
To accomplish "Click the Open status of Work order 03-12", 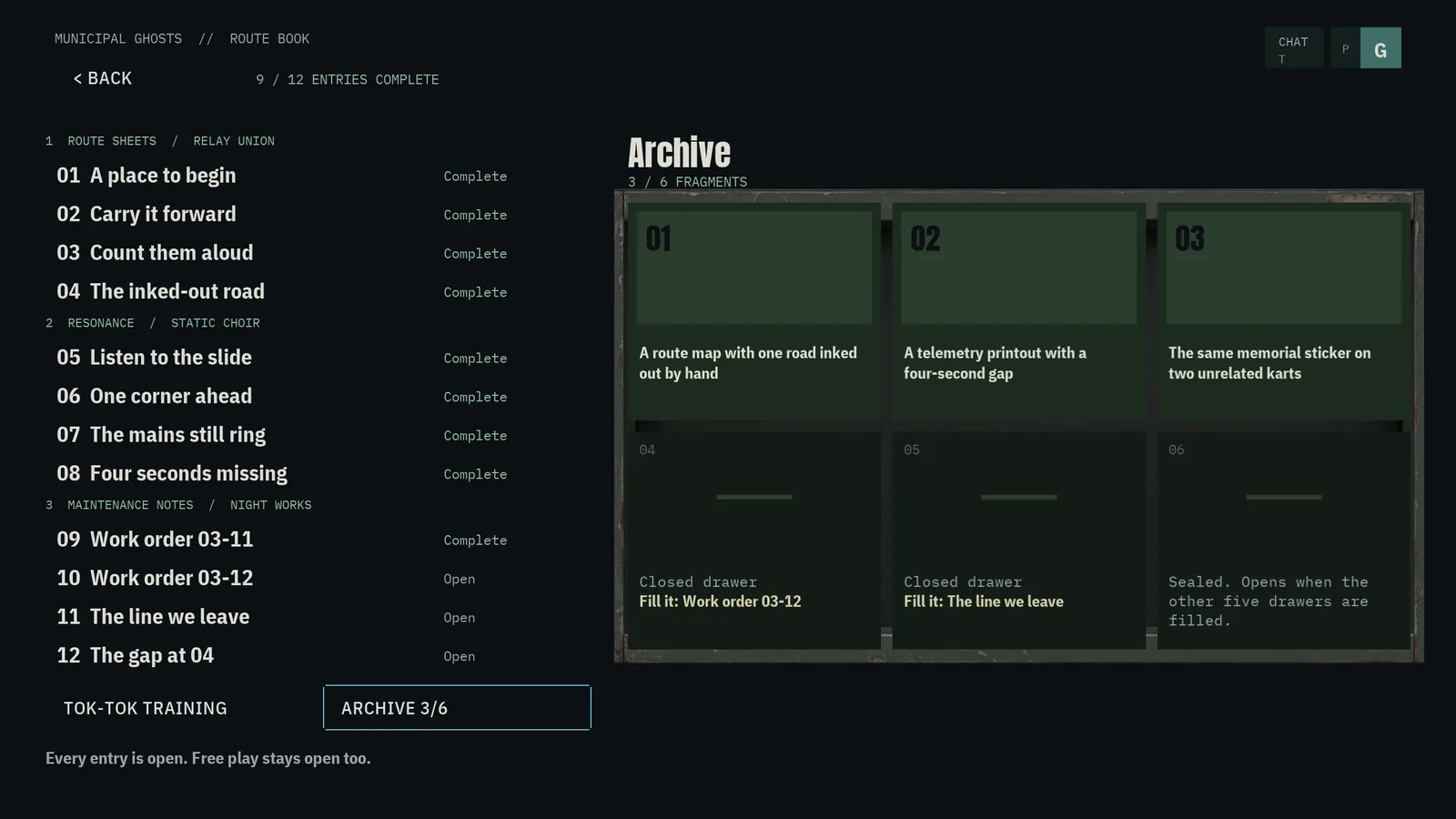I will pos(460,579).
